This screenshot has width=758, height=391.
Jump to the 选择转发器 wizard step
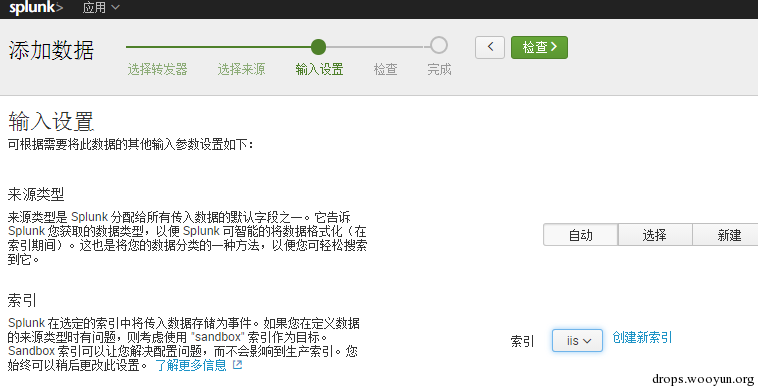point(157,70)
